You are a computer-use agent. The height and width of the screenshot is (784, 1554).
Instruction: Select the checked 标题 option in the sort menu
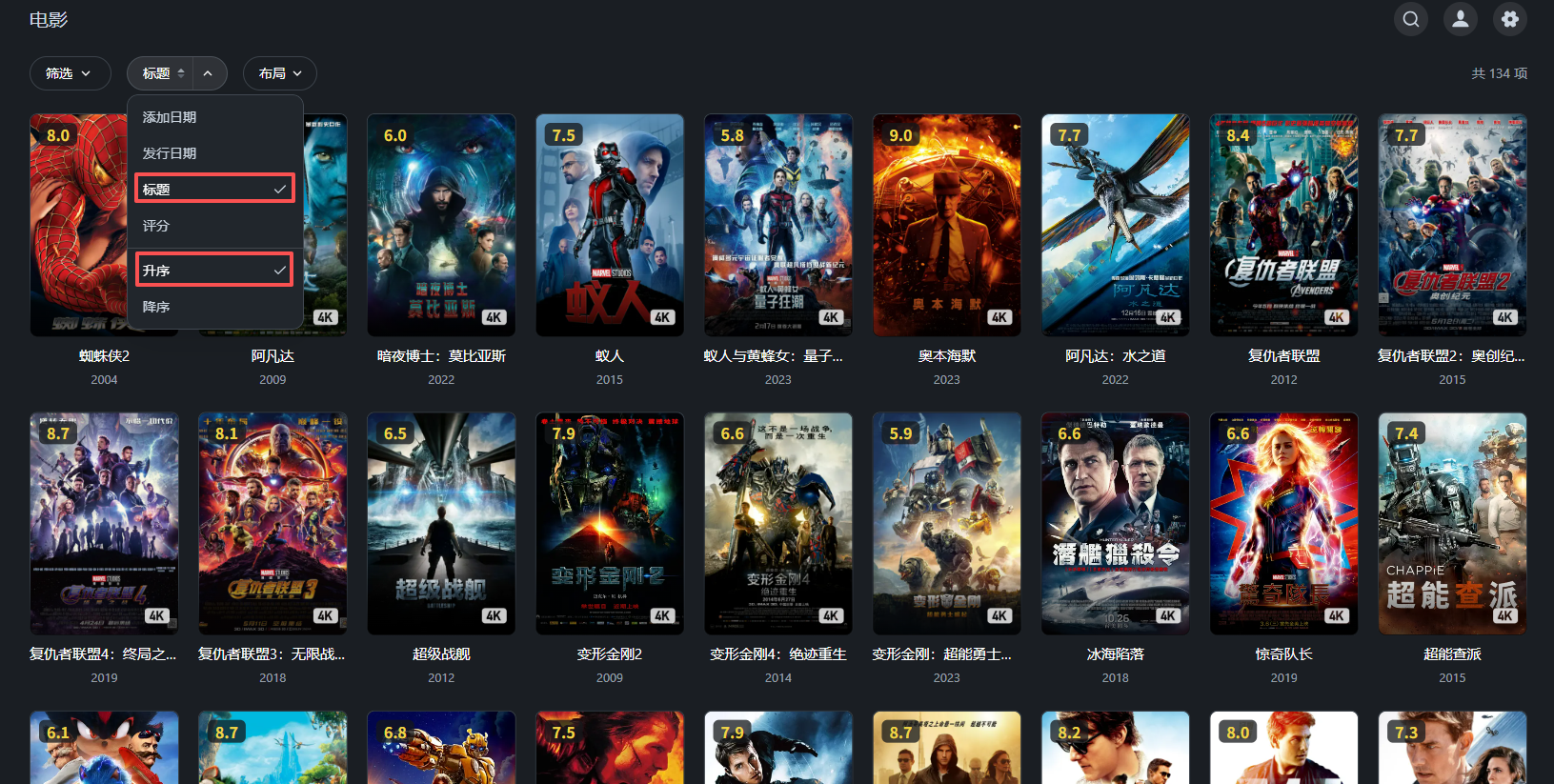coord(215,189)
